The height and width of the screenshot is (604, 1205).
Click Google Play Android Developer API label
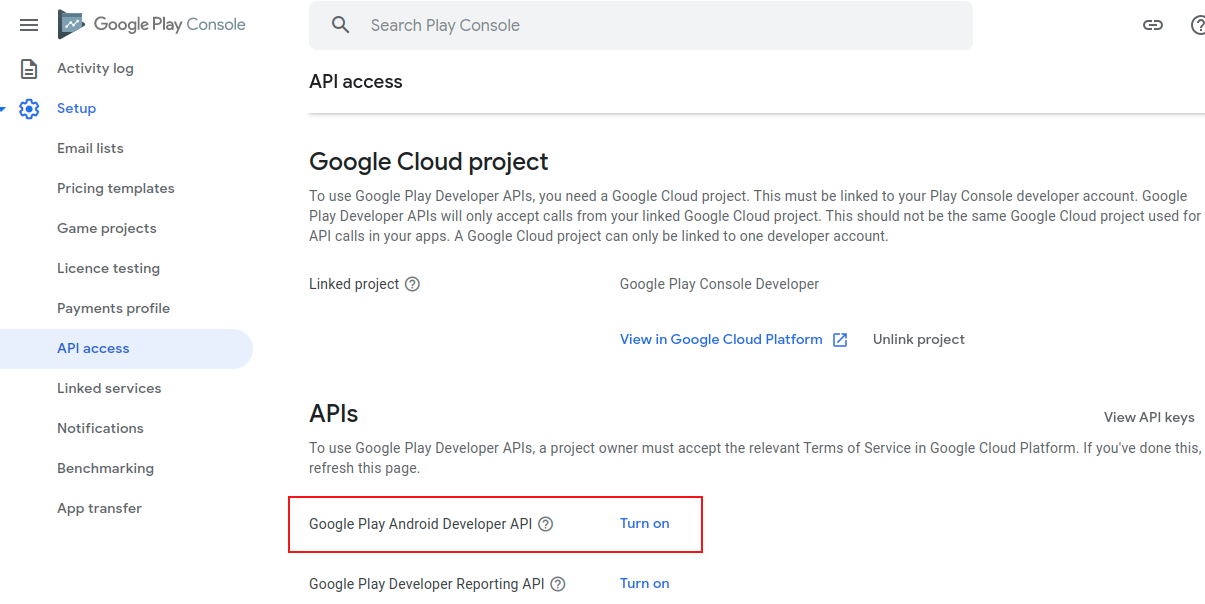[x=420, y=524]
